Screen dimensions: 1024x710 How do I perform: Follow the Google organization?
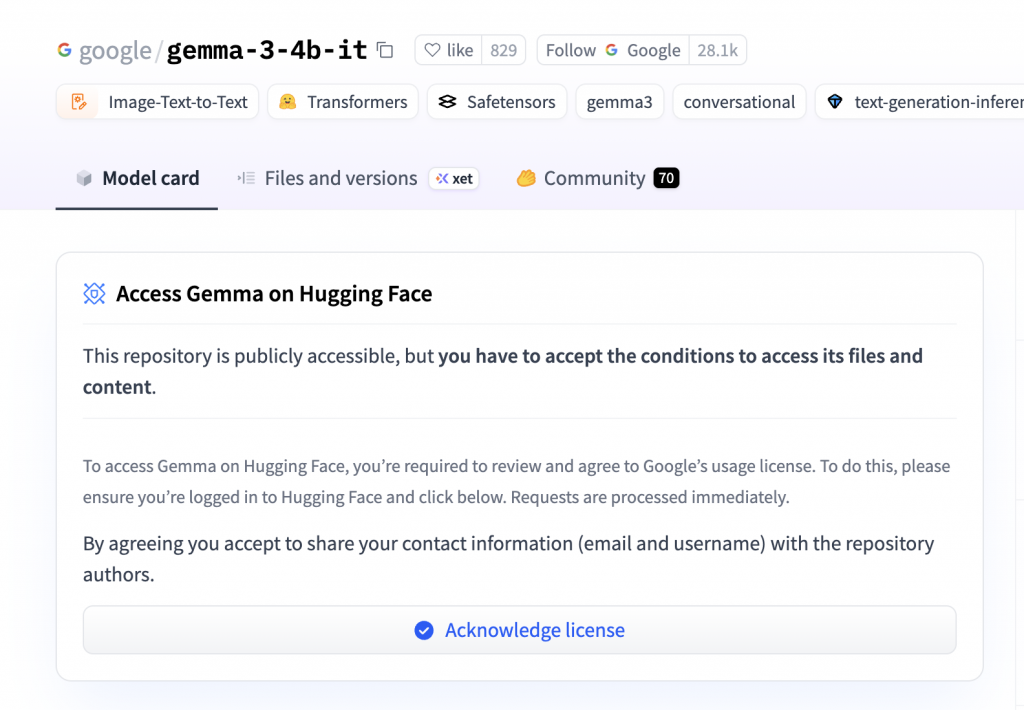click(613, 50)
